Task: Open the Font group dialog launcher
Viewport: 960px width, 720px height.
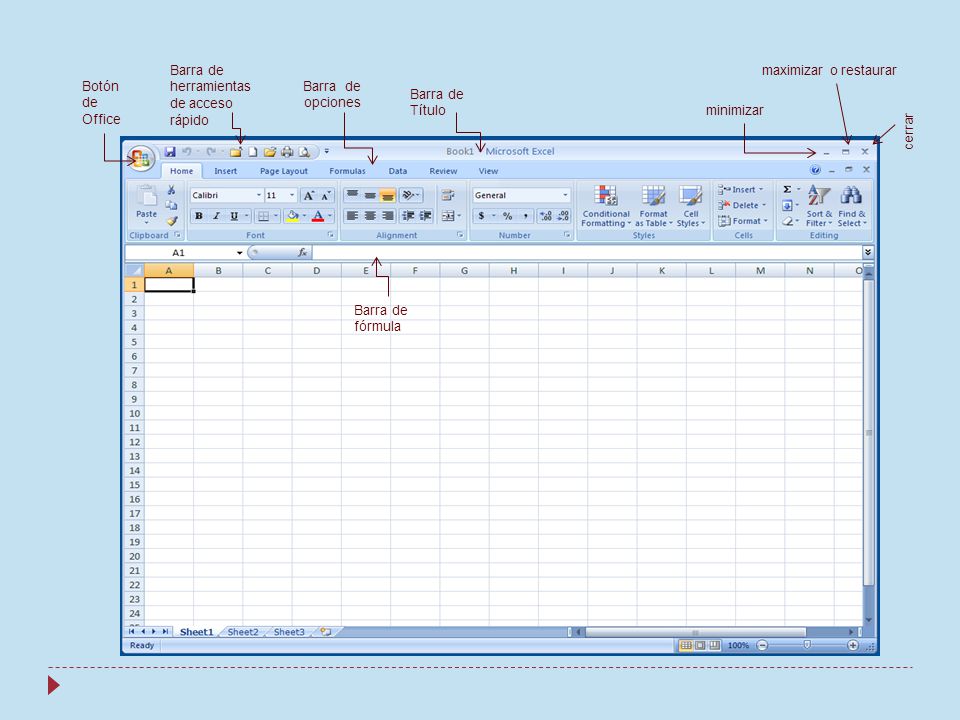Action: [x=331, y=235]
